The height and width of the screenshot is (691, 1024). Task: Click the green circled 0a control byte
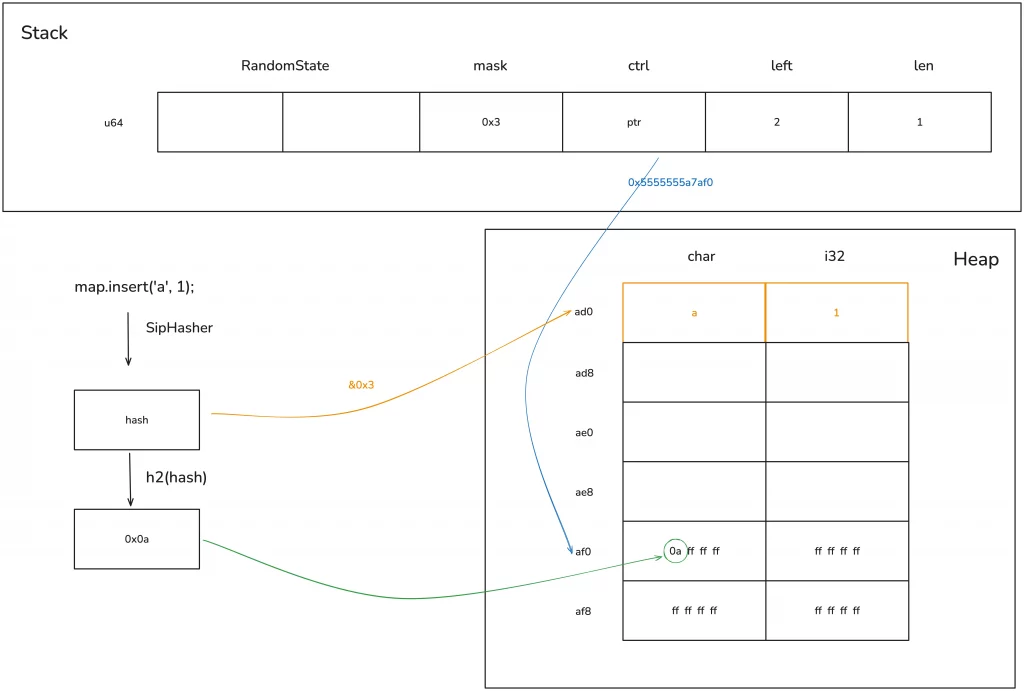[x=676, y=551]
